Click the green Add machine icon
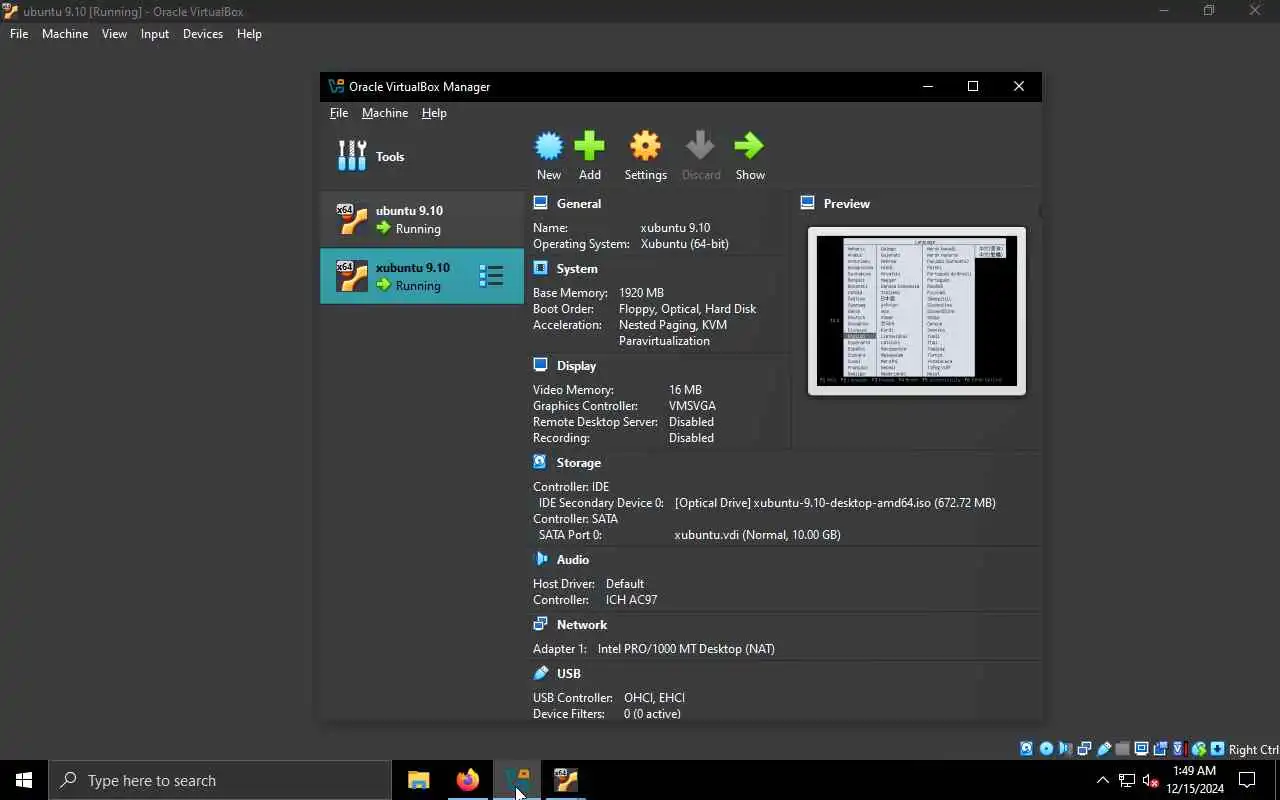 pos(589,147)
